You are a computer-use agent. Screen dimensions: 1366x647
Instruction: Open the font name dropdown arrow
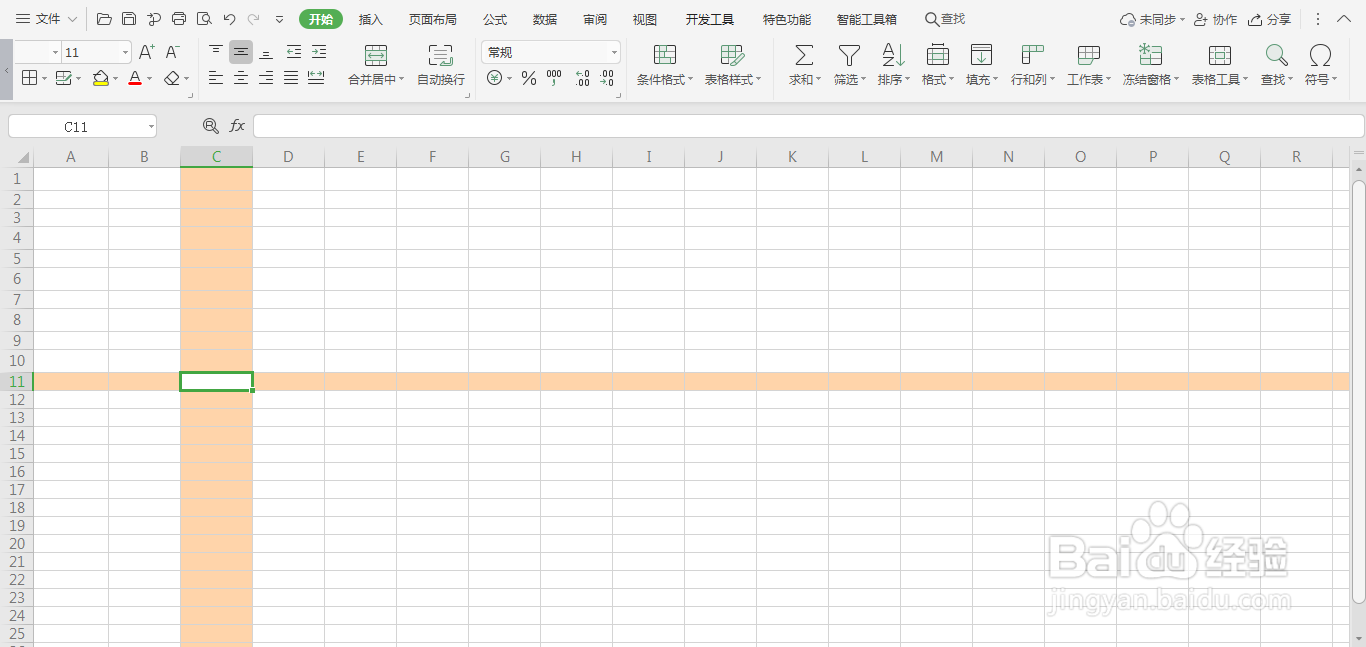click(x=55, y=52)
